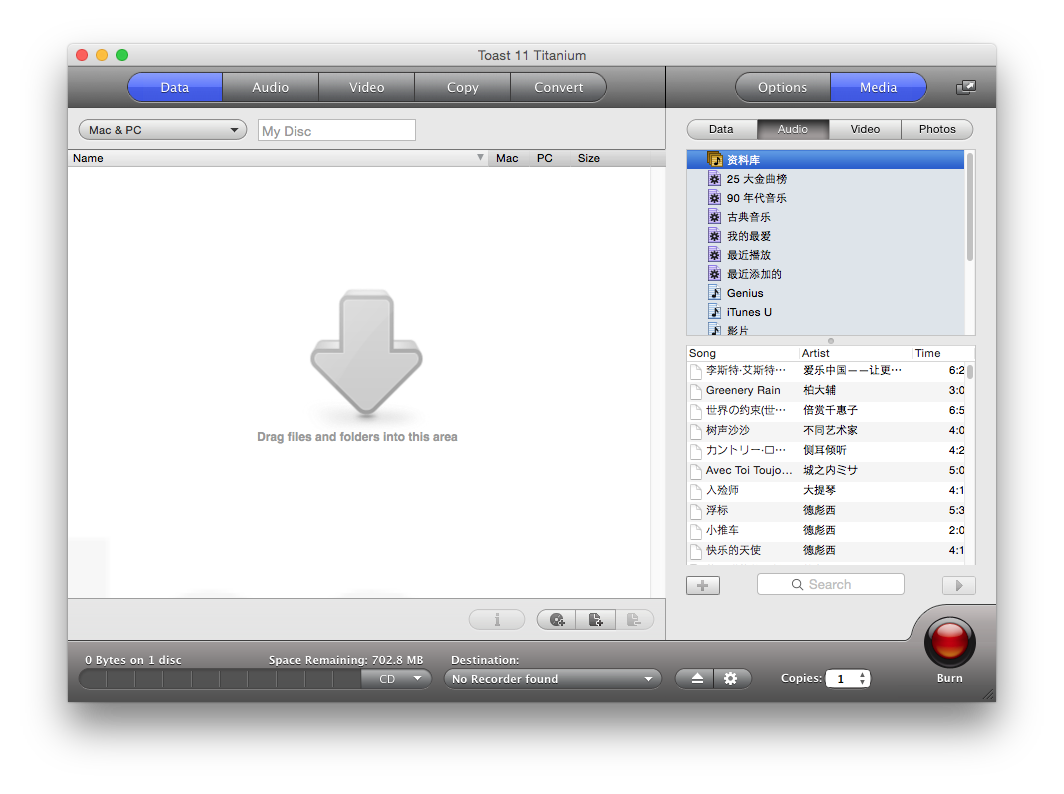Switch to the Convert project tab

pyautogui.click(x=558, y=88)
